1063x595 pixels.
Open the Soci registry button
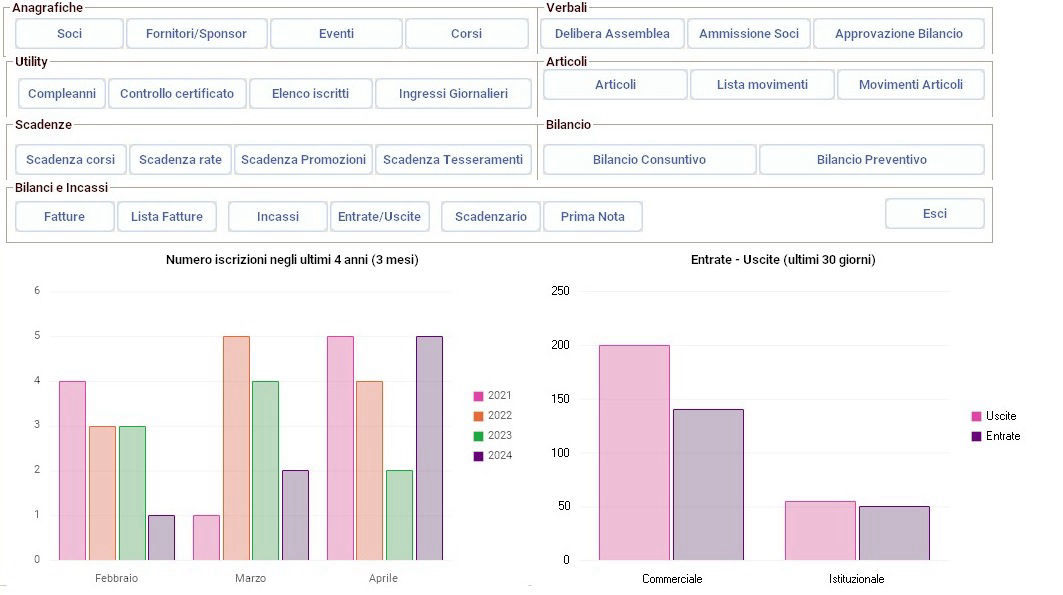(x=70, y=34)
